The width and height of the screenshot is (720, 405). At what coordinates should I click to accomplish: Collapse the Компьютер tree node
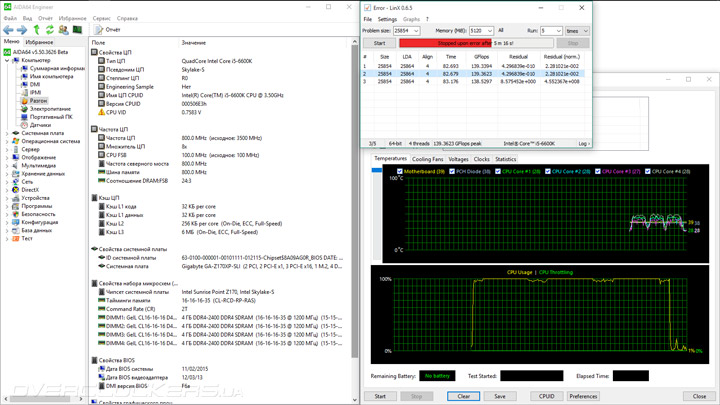(7, 60)
